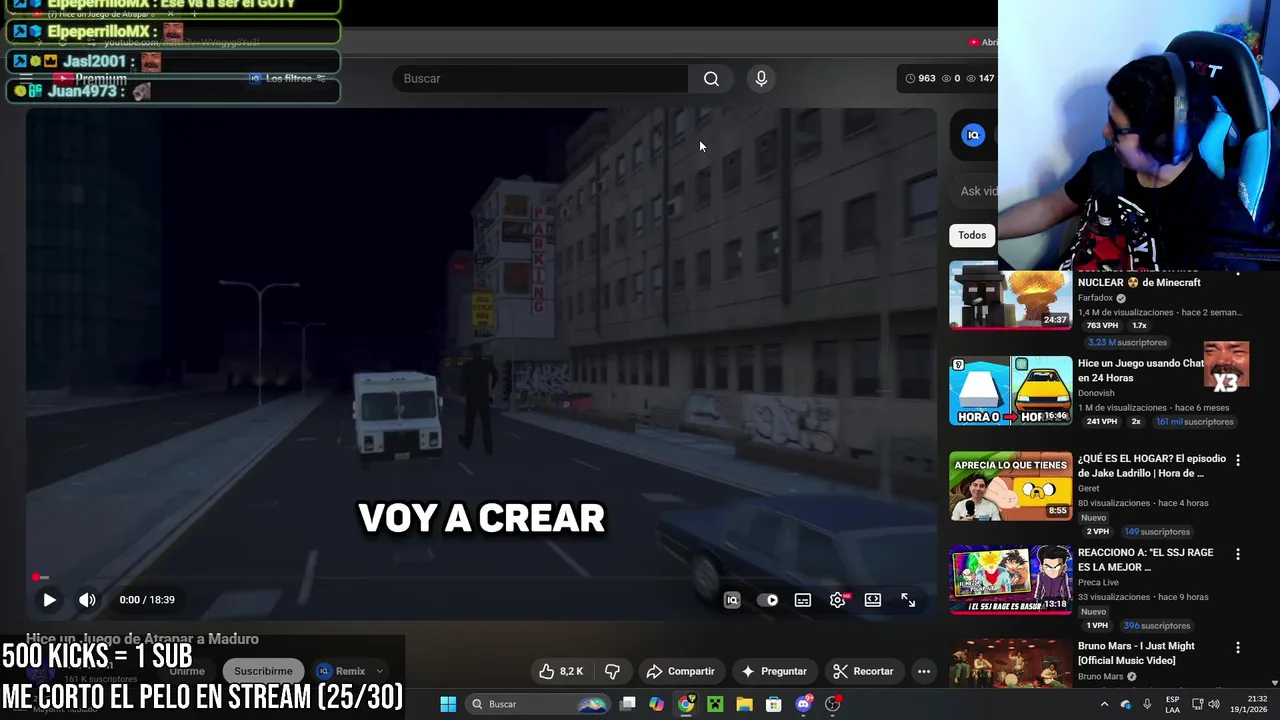Open Bruno Mars I Just Might thumbnail

click(x=1010, y=664)
